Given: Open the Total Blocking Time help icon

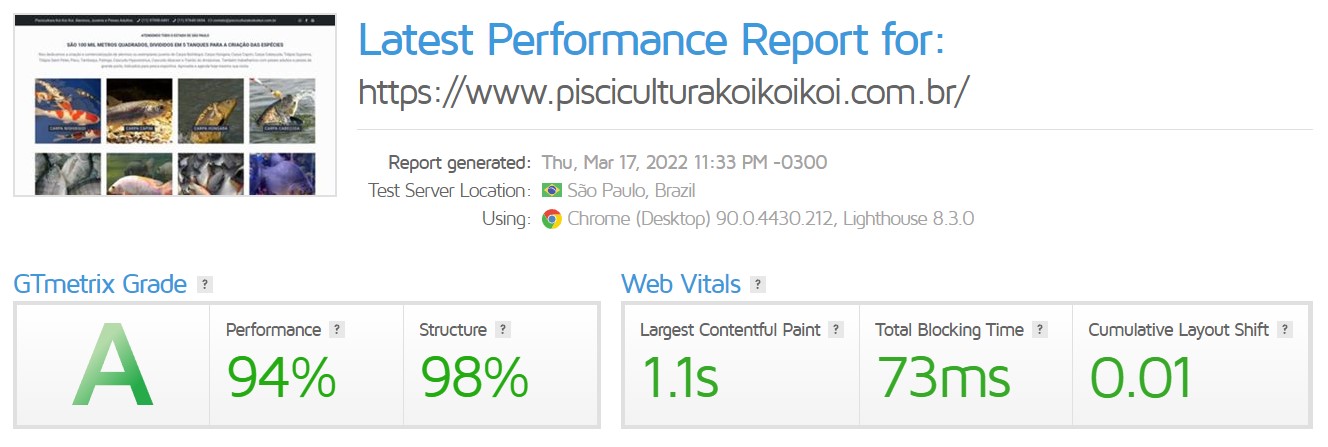Looking at the screenshot, I should [1040, 330].
